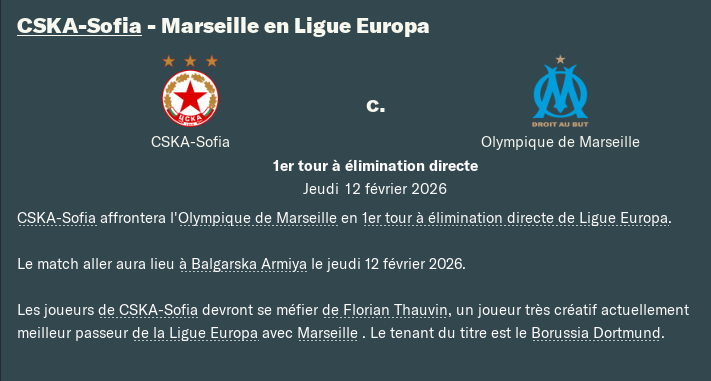Open the Borussia Dortmund link
The image size is (711, 381).
pos(596,333)
